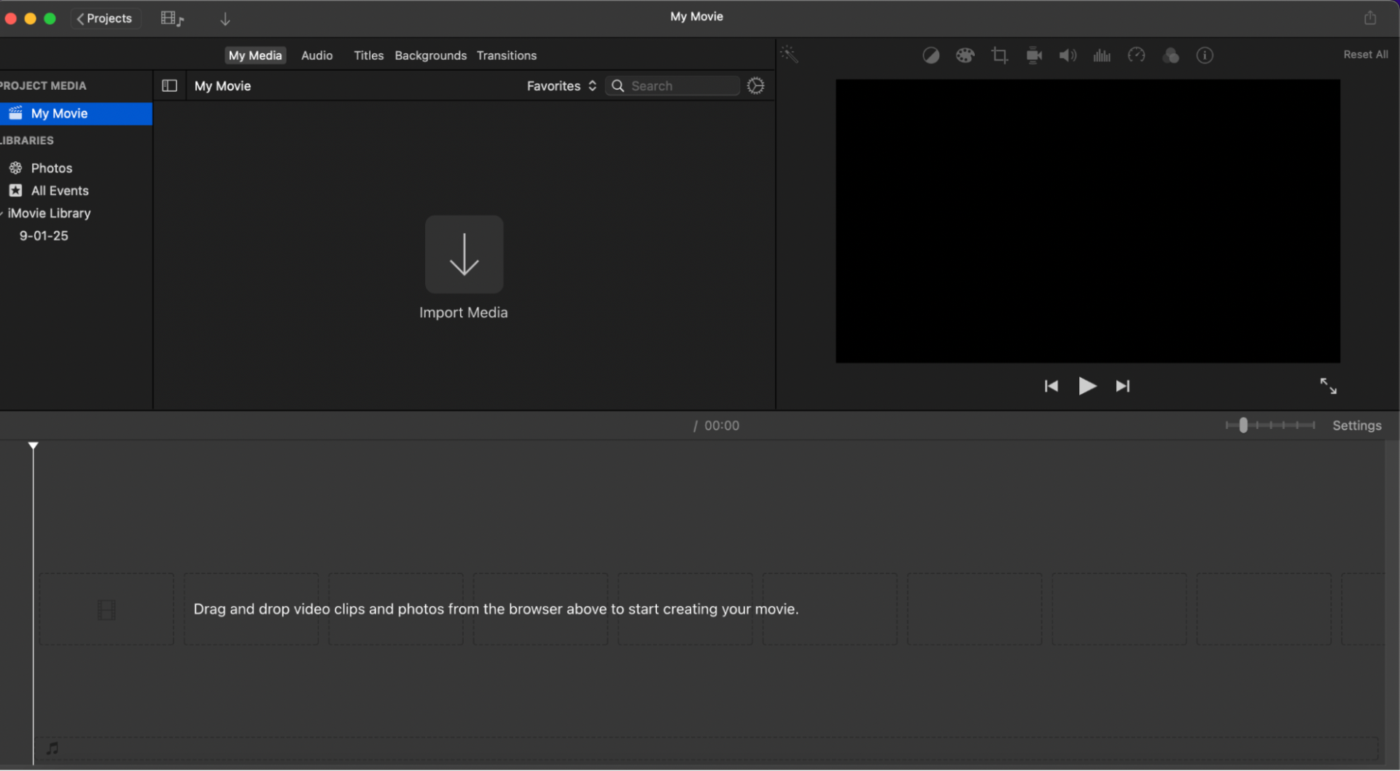
Task: Click the clapperboard icon beside My Movie
Action: [x=16, y=113]
